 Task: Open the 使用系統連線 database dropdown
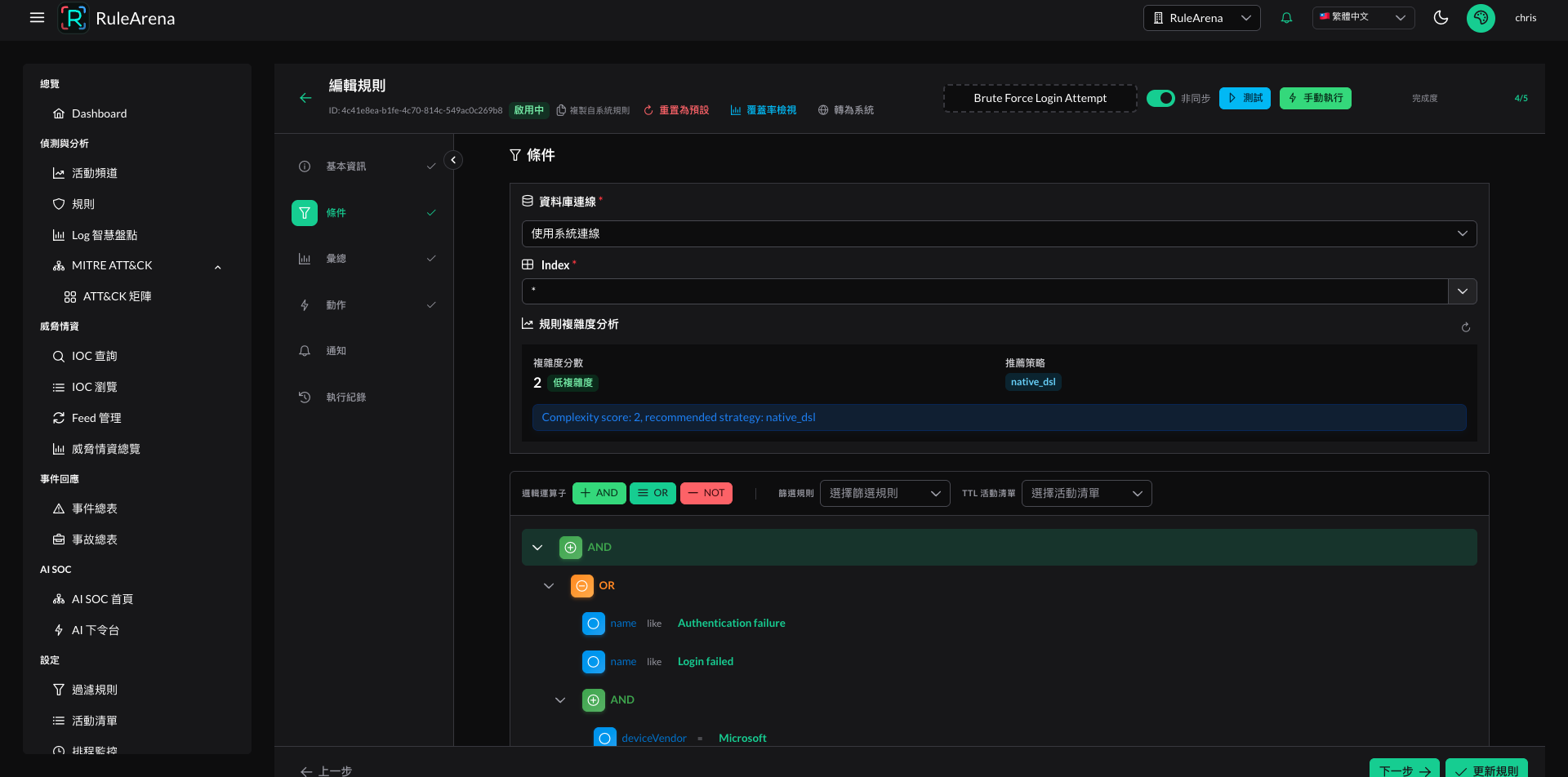[999, 233]
